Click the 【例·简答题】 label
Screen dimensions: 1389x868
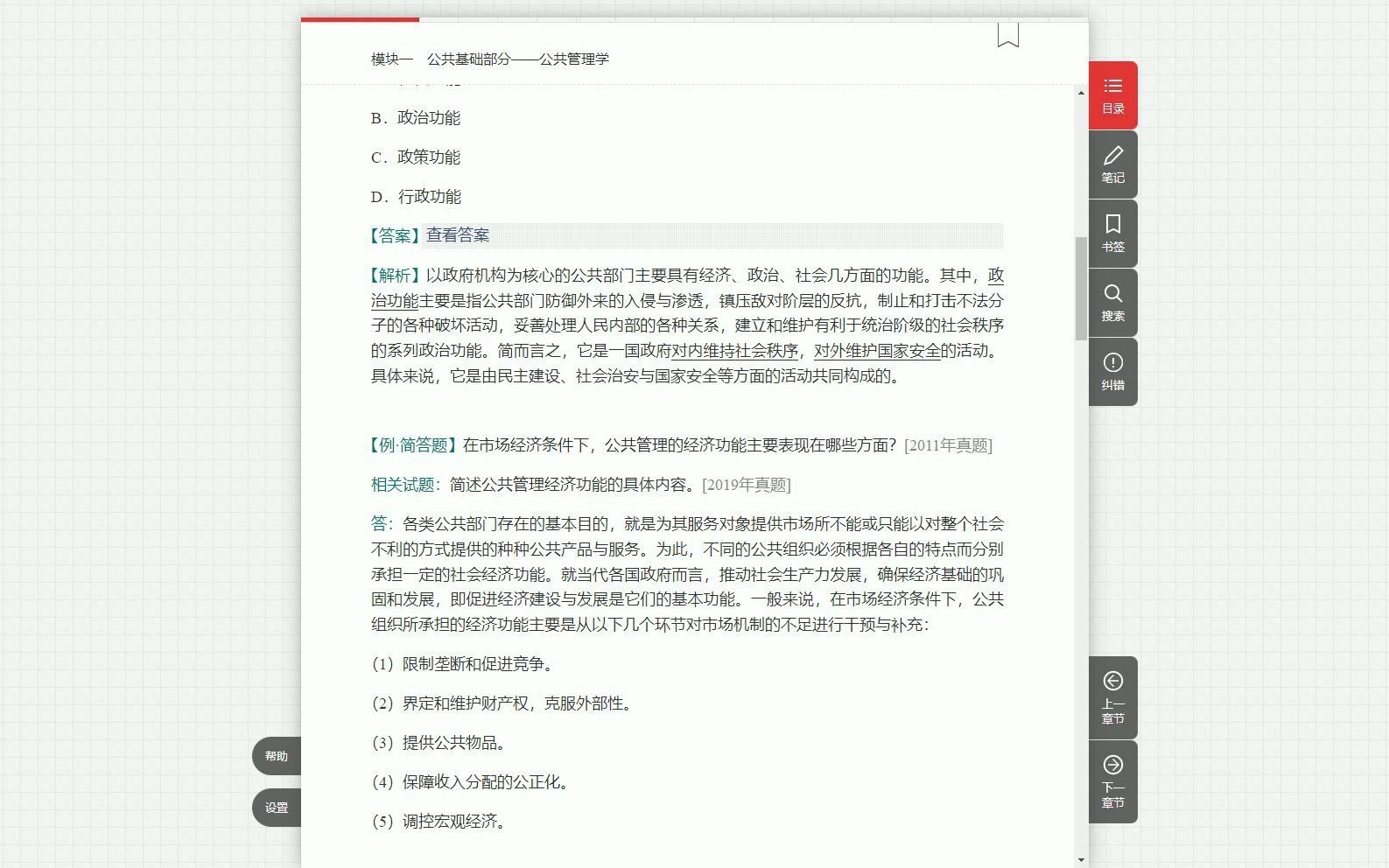coord(414,445)
